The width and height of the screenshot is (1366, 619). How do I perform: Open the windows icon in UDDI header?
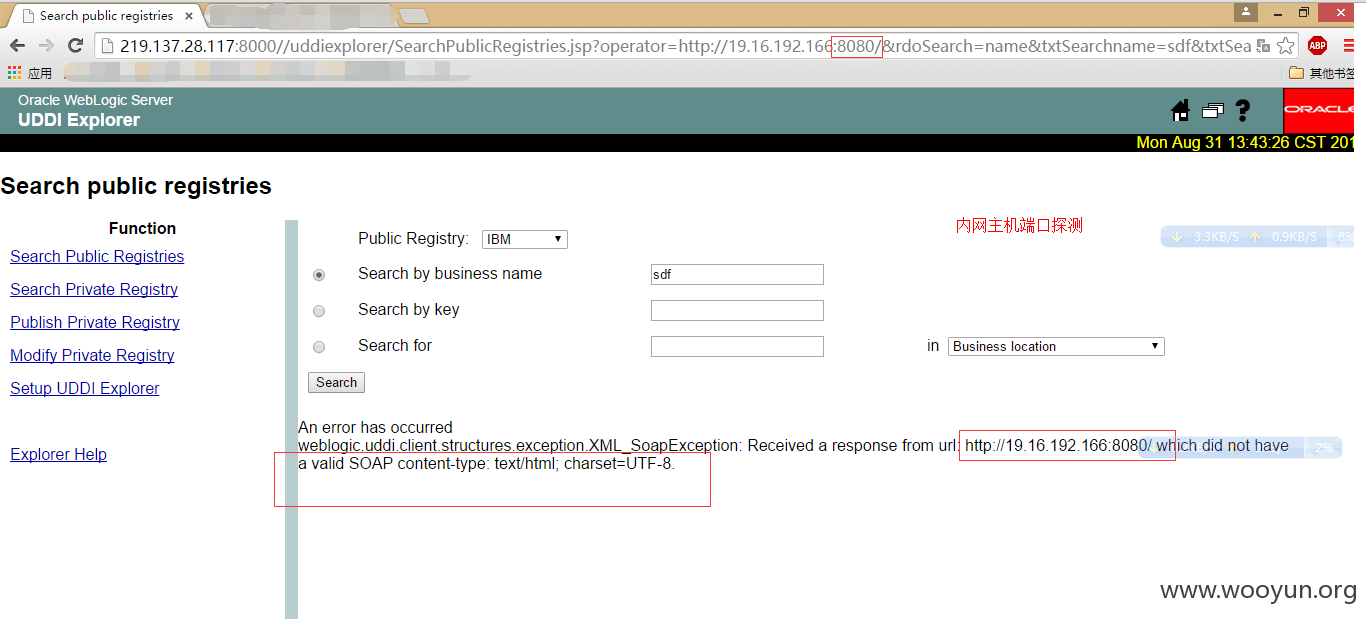[x=1213, y=111]
